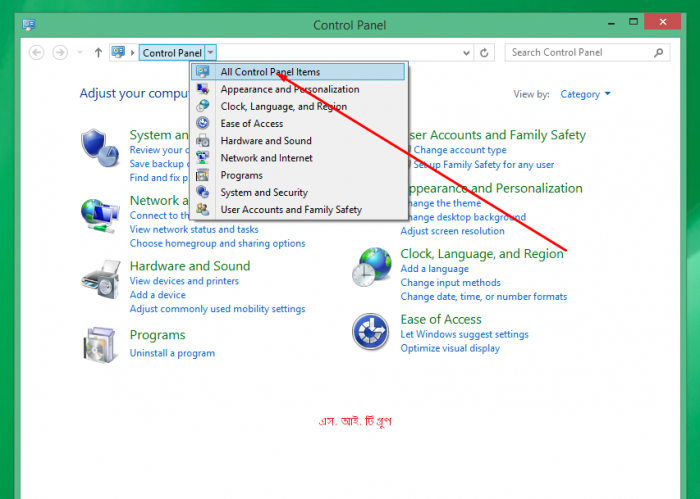The height and width of the screenshot is (499, 700).
Task: Click the Control Panel title bar system icon
Action: (29, 25)
